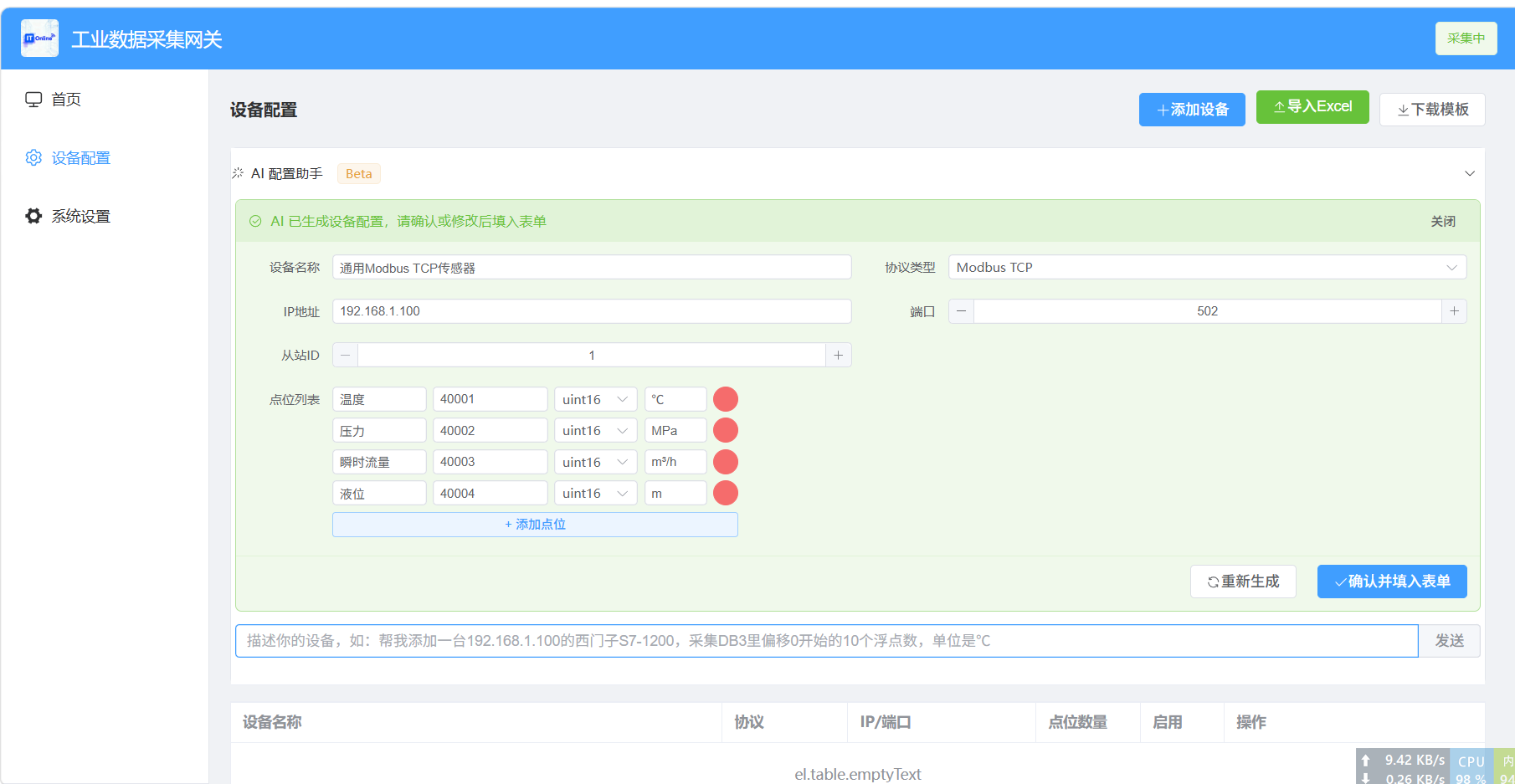Click the 重新生成 button

coord(1243,582)
